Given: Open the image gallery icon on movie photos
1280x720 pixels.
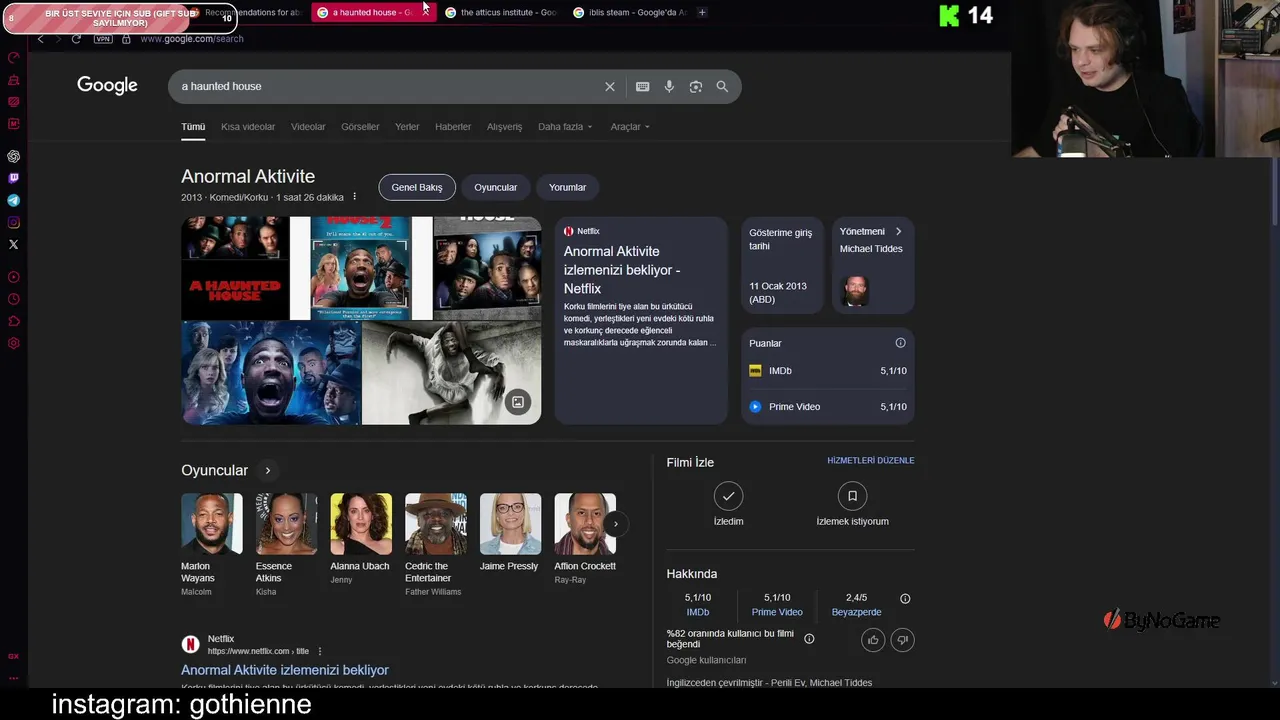Looking at the screenshot, I should coord(518,402).
